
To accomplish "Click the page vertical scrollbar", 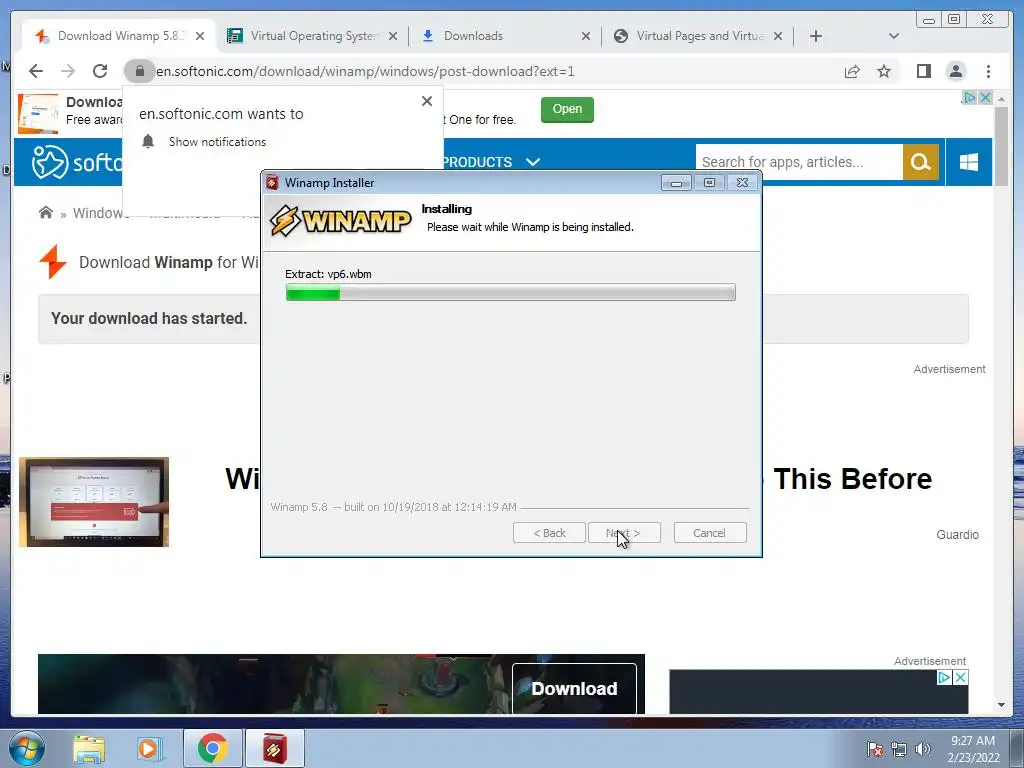I will point(1001,147).
